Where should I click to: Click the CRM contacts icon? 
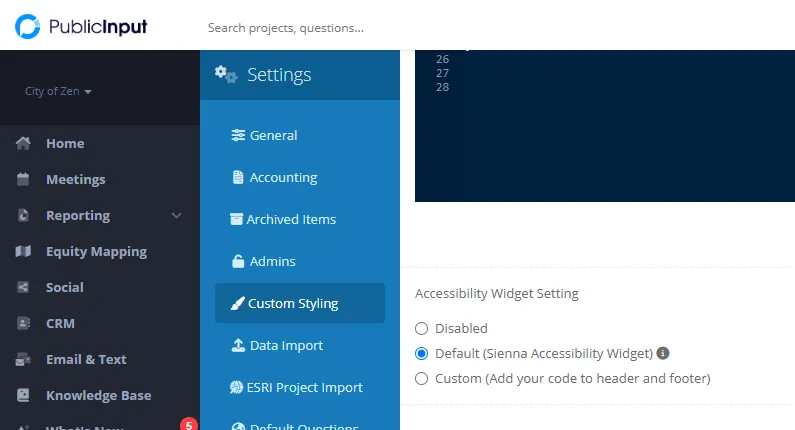[24, 324]
